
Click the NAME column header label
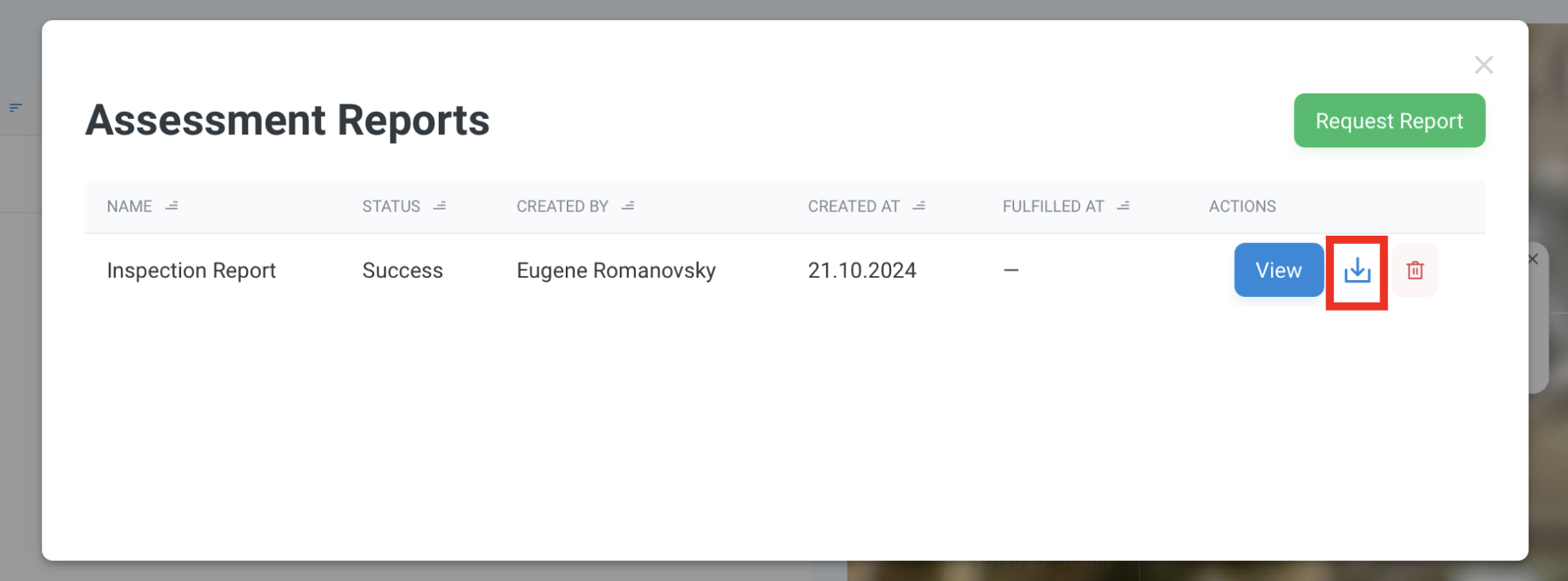(130, 207)
